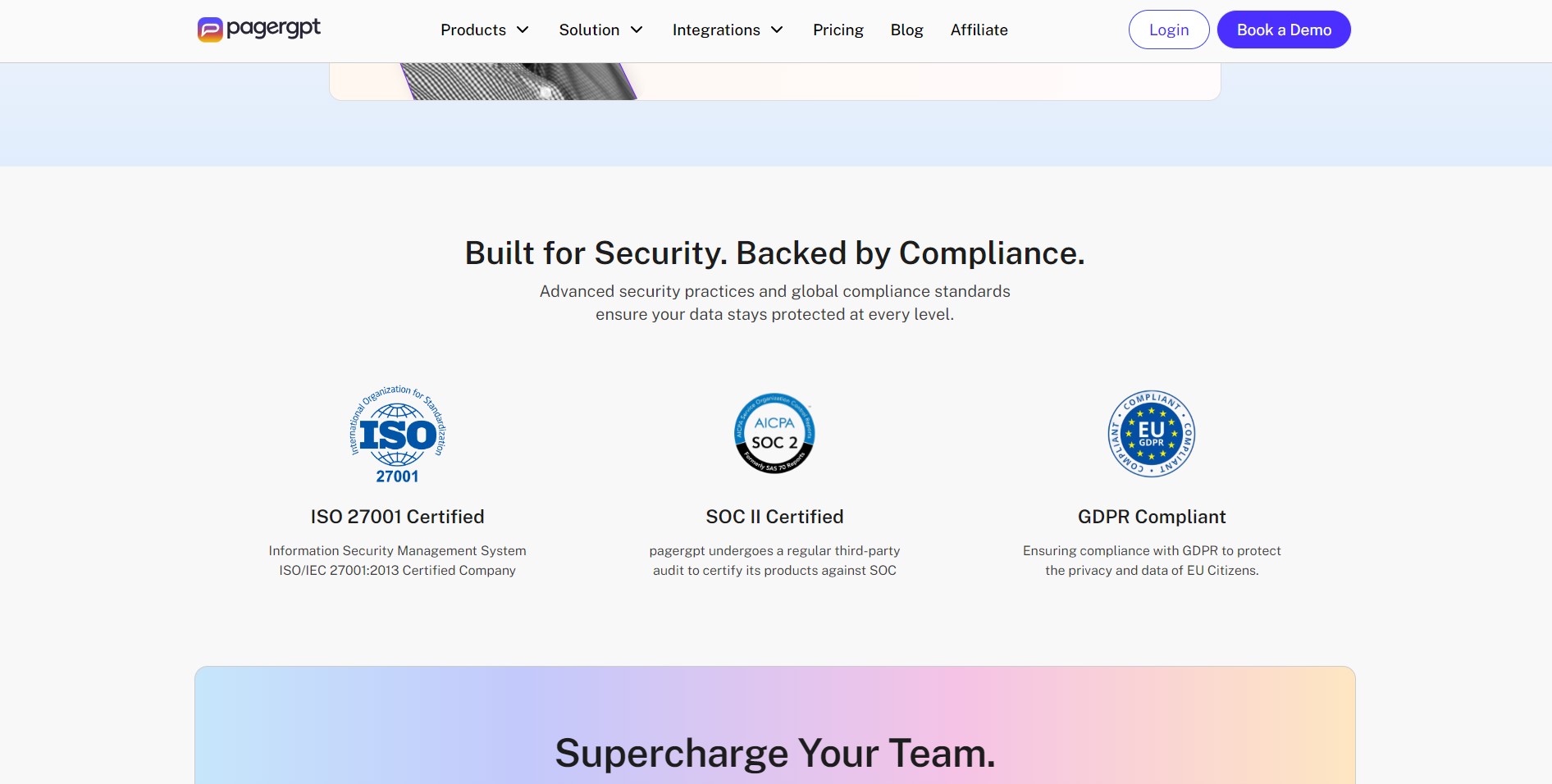Screen dimensions: 1552x784
Task: Click the AICPA SOC 2 badge
Action: (x=774, y=433)
